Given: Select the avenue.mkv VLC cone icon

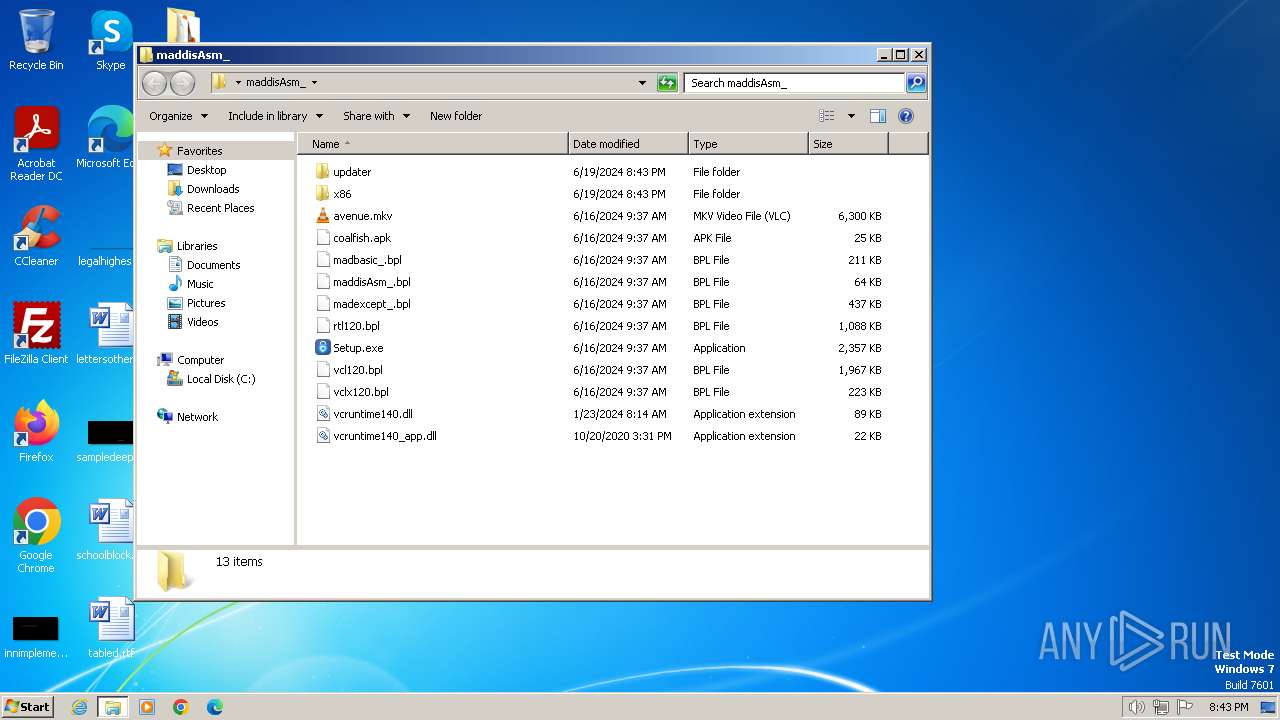Looking at the screenshot, I should click(x=322, y=216).
